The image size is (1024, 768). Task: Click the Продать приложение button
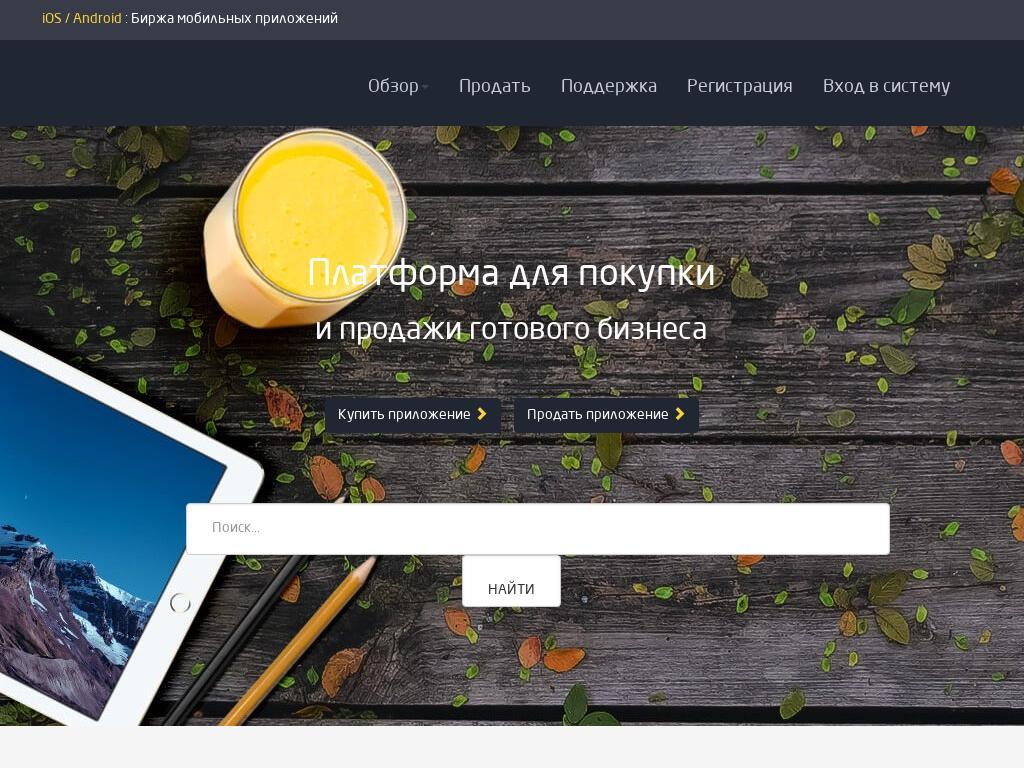(x=606, y=414)
